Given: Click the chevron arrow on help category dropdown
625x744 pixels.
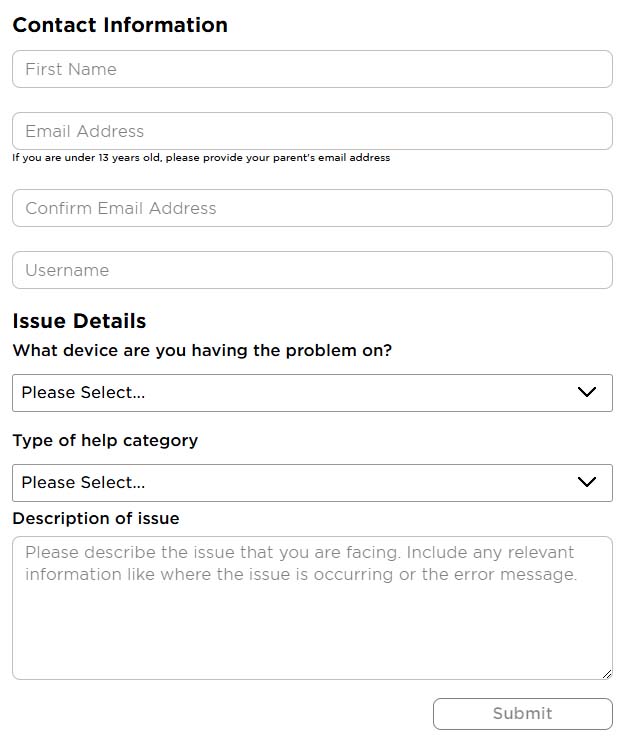Looking at the screenshot, I should click(x=587, y=482).
